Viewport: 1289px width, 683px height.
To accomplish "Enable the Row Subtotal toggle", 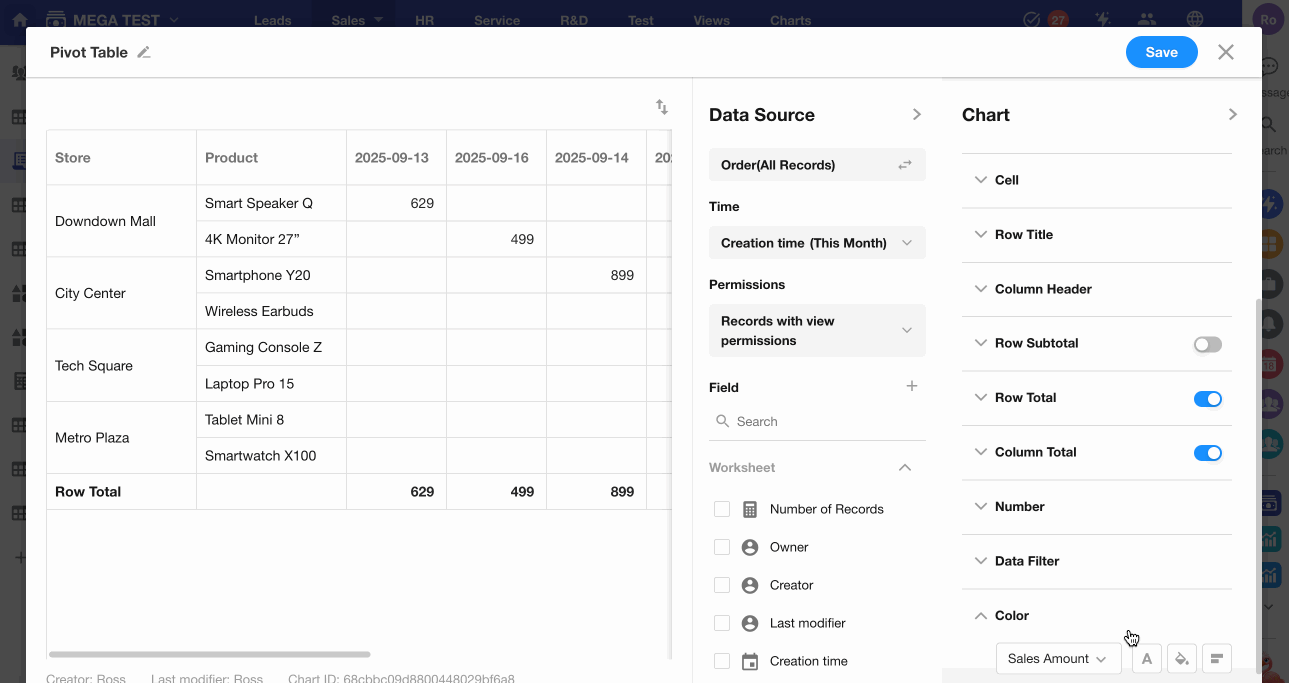I will 1207,344.
